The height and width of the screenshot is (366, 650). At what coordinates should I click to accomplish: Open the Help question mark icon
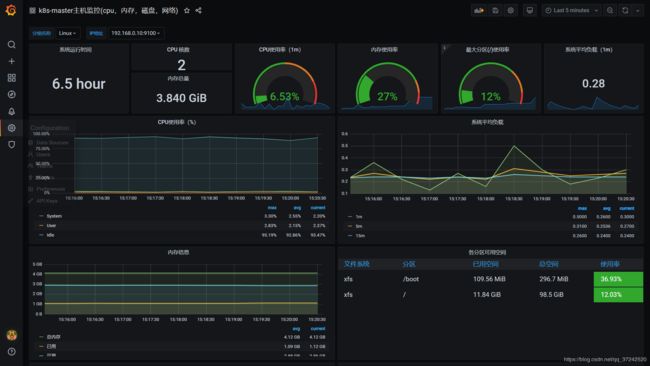pos(12,351)
